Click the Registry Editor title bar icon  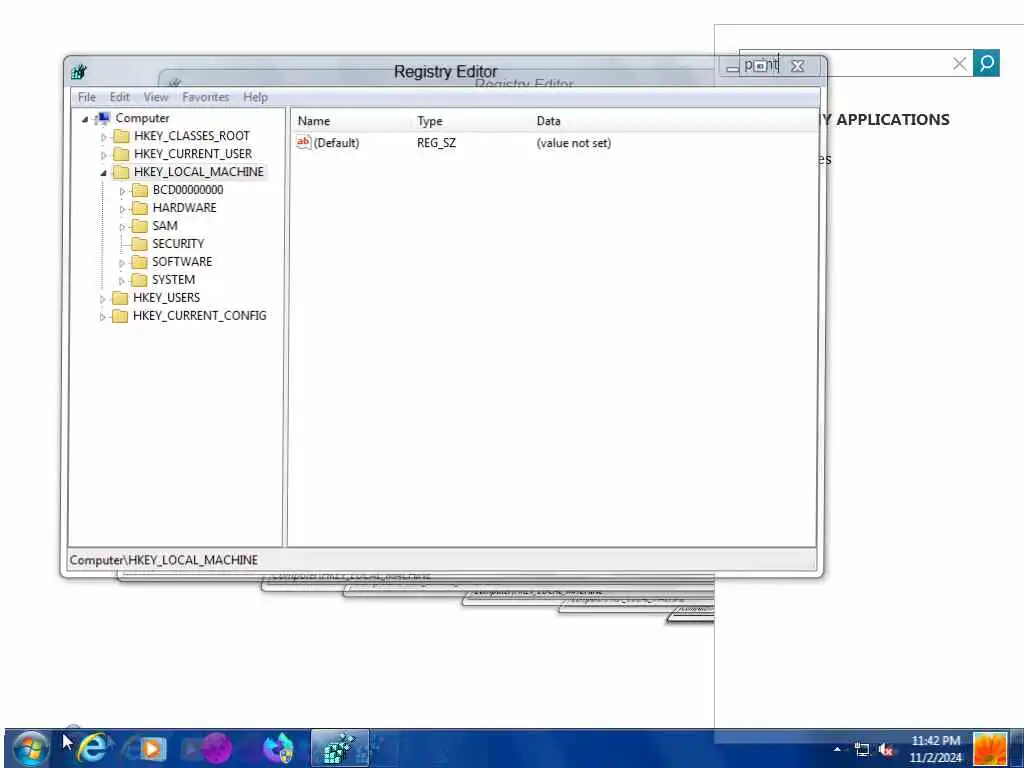coord(79,72)
